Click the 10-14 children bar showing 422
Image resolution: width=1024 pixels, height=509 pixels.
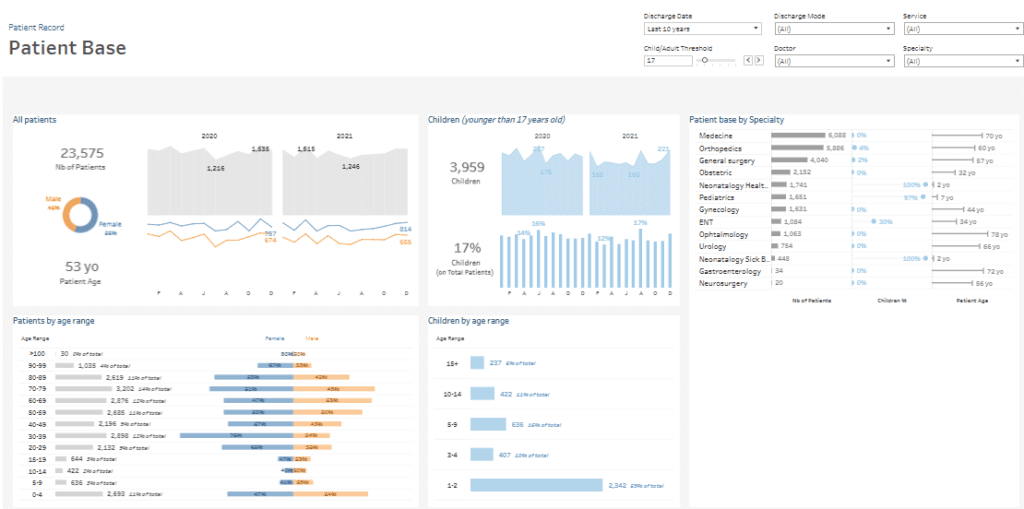click(482, 393)
